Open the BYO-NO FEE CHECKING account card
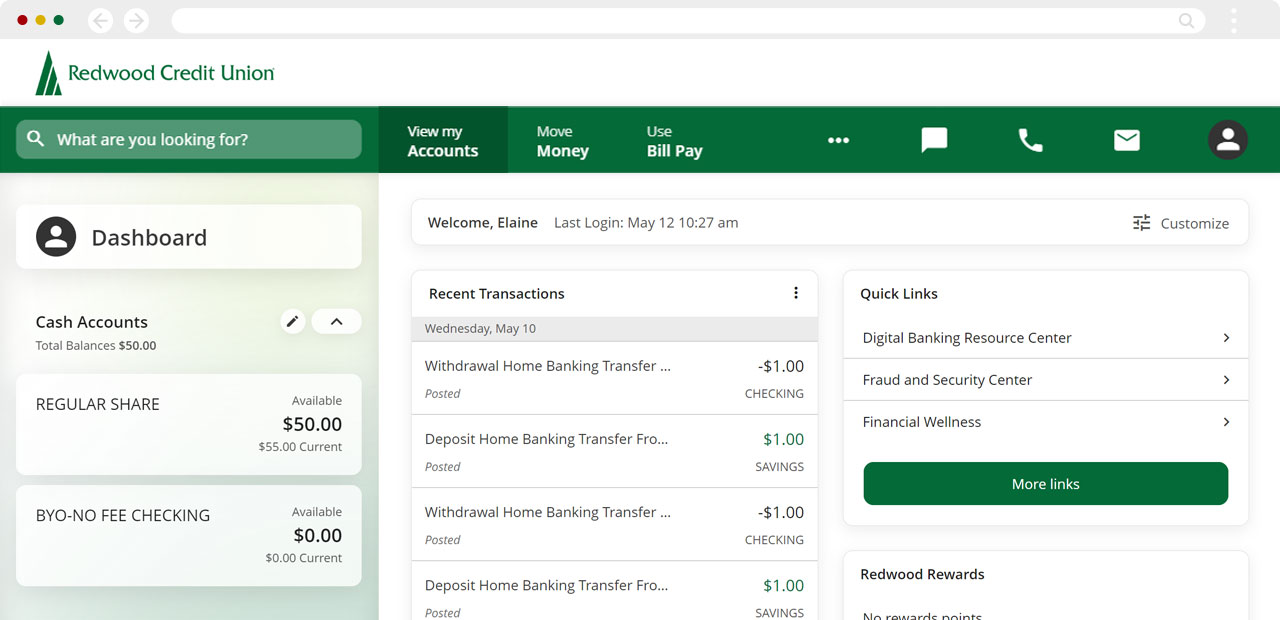Image resolution: width=1280 pixels, height=620 pixels. (x=189, y=535)
